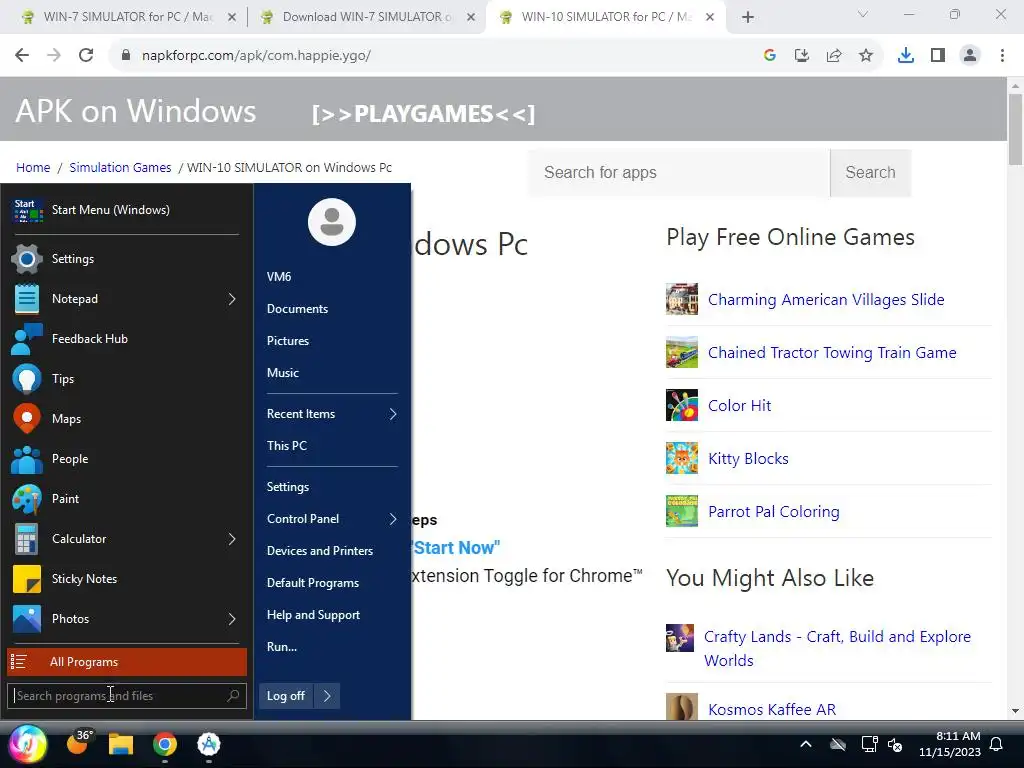Open the People app icon
1024x768 pixels.
pyautogui.click(x=27, y=459)
